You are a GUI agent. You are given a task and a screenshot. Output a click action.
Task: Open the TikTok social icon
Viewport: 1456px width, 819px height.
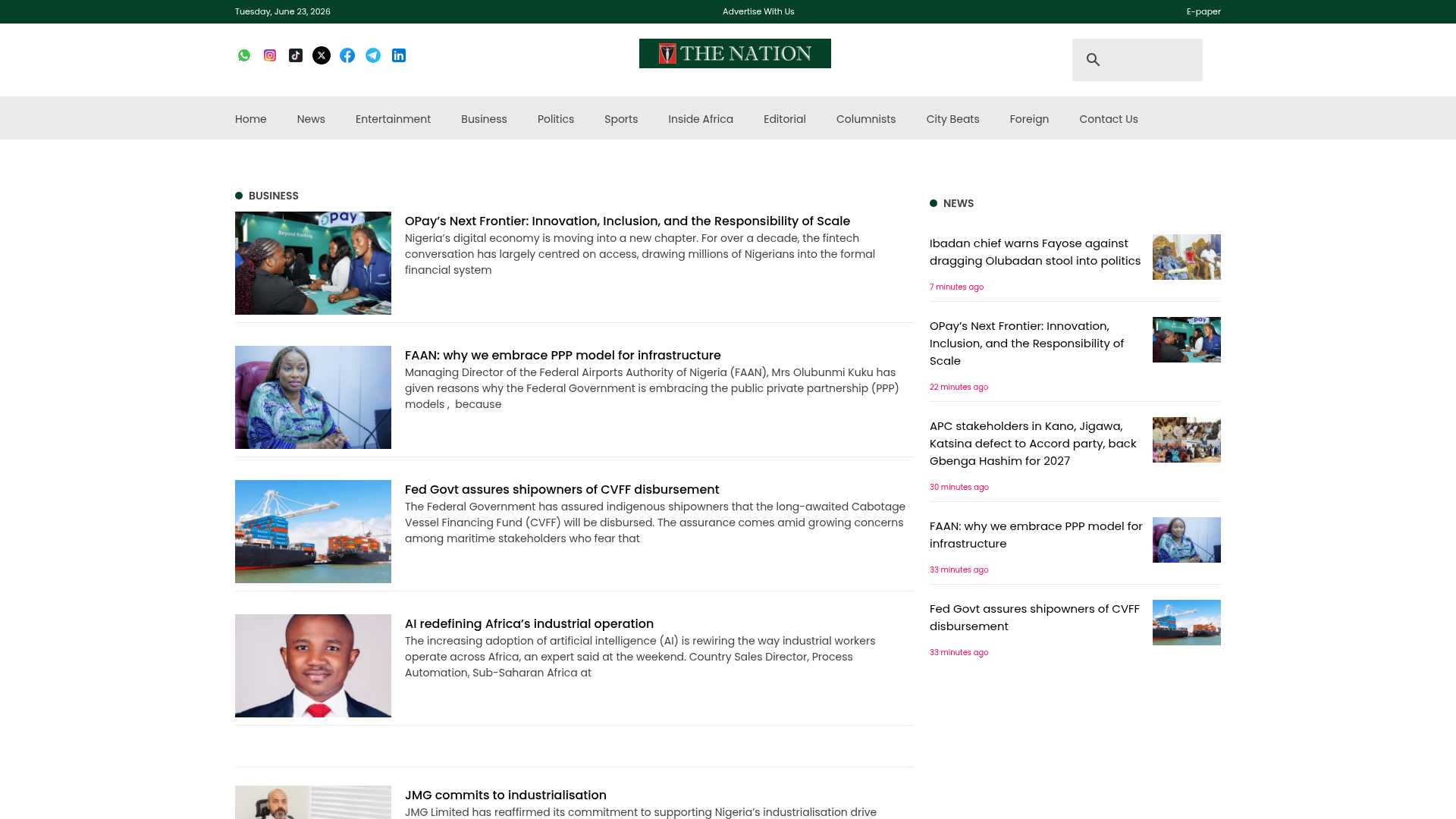pos(296,55)
